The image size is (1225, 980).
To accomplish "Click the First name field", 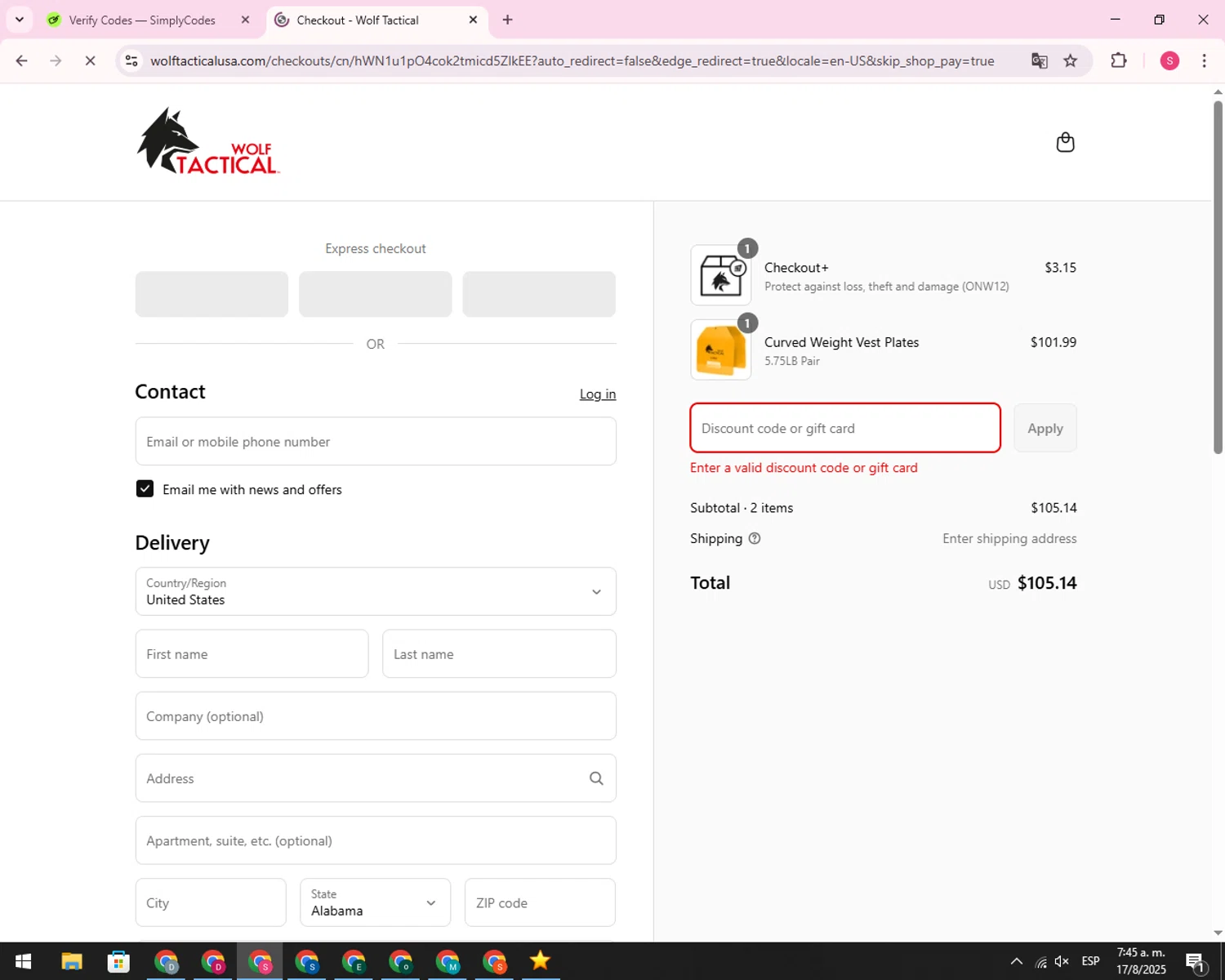I will pos(252,653).
